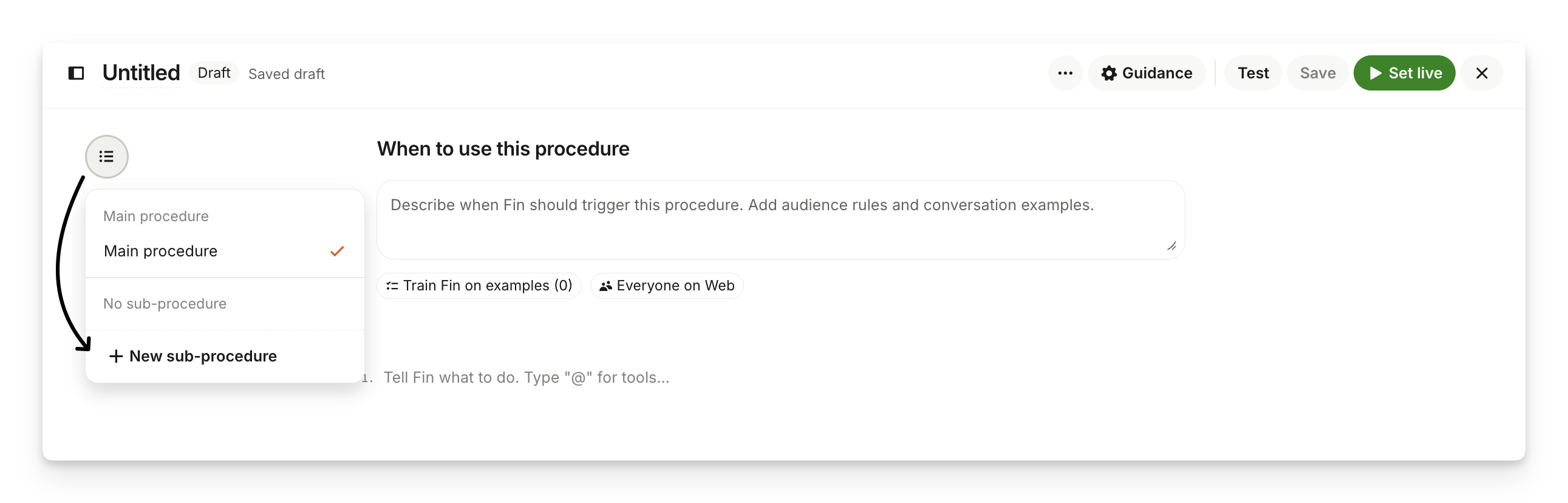Select Main procedure in the list
The height and width of the screenshot is (503, 1568).
tap(161, 251)
